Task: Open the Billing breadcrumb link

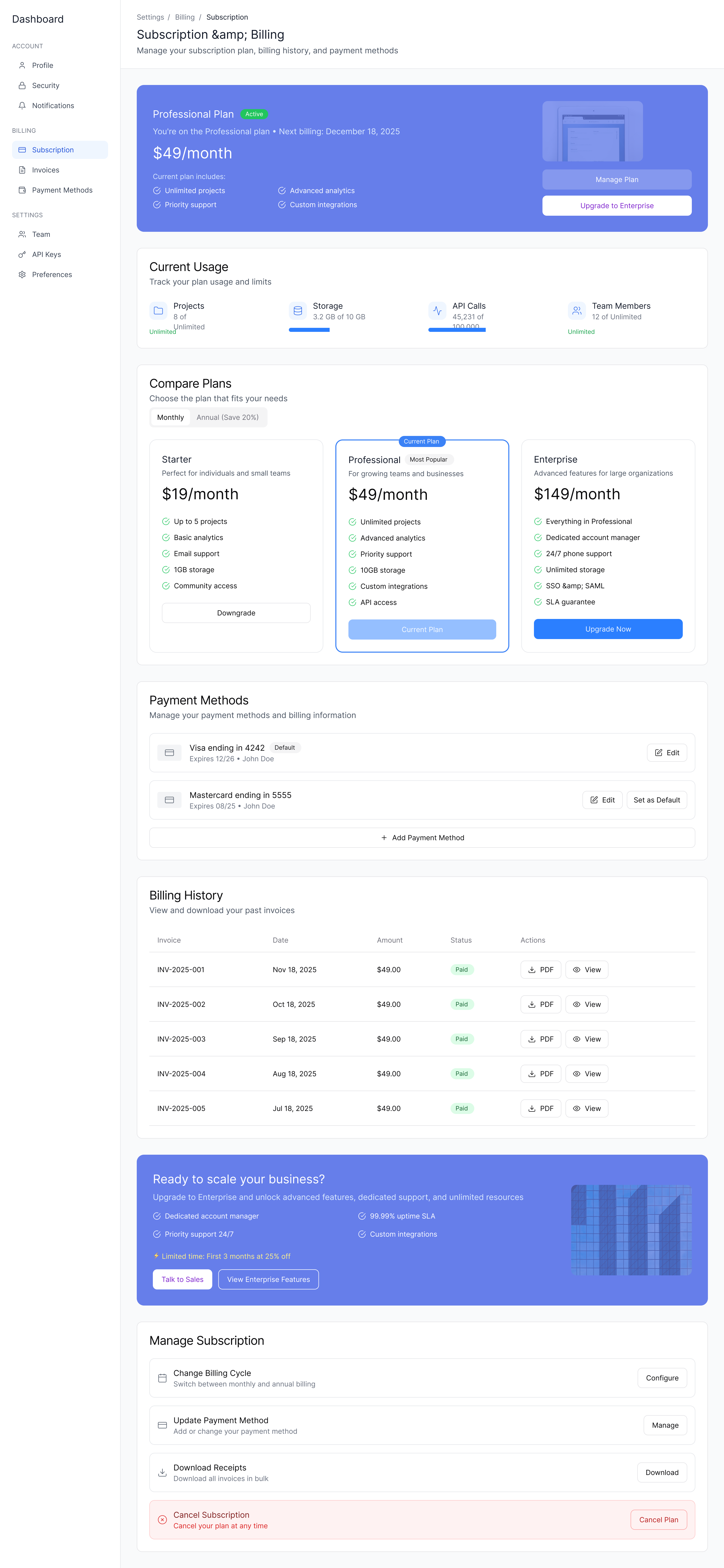Action: pos(185,17)
